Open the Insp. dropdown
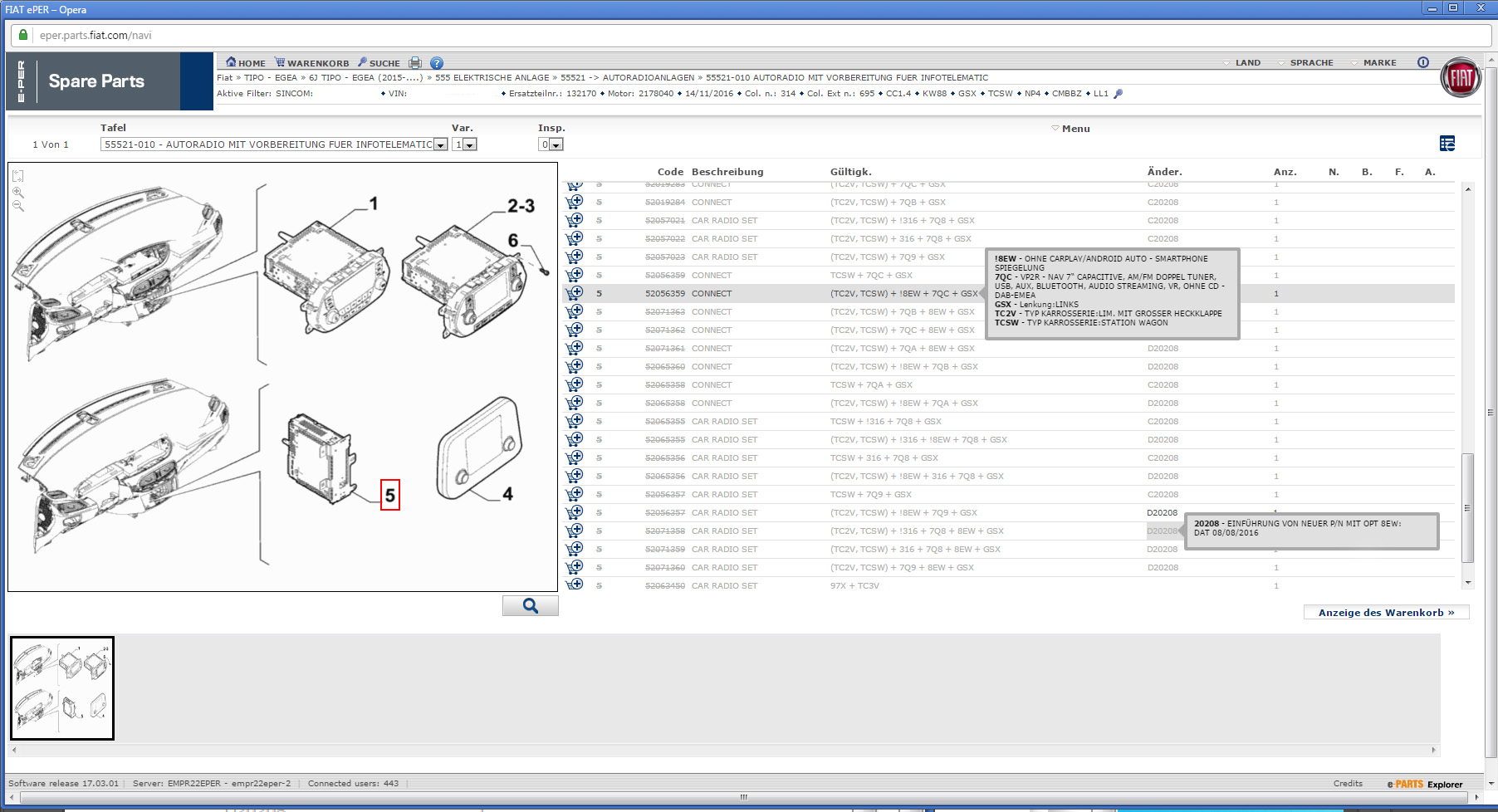1498x812 pixels. (x=556, y=144)
